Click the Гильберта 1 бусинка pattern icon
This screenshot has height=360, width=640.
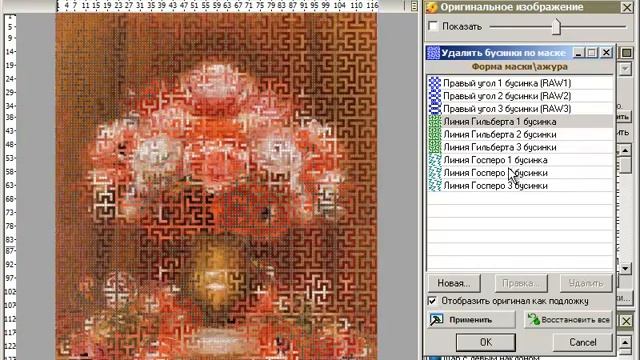click(x=435, y=122)
